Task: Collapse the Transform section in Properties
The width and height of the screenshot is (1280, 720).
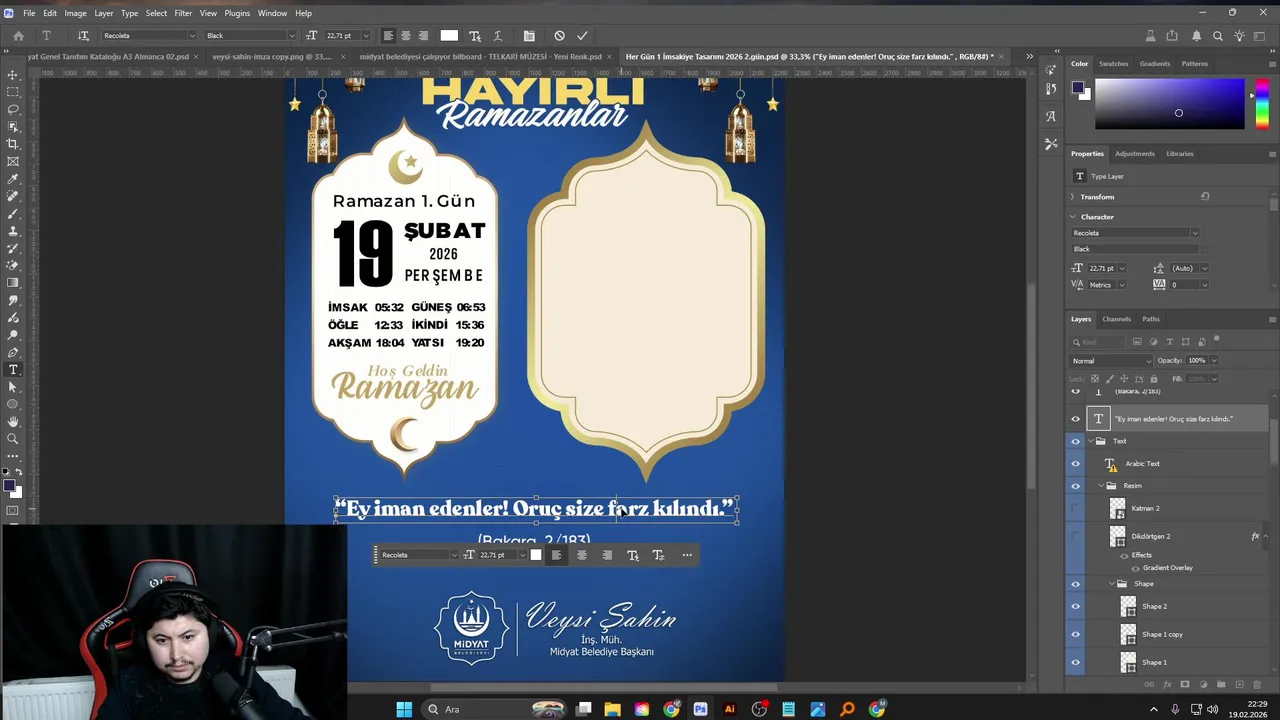Action: pos(1073,197)
